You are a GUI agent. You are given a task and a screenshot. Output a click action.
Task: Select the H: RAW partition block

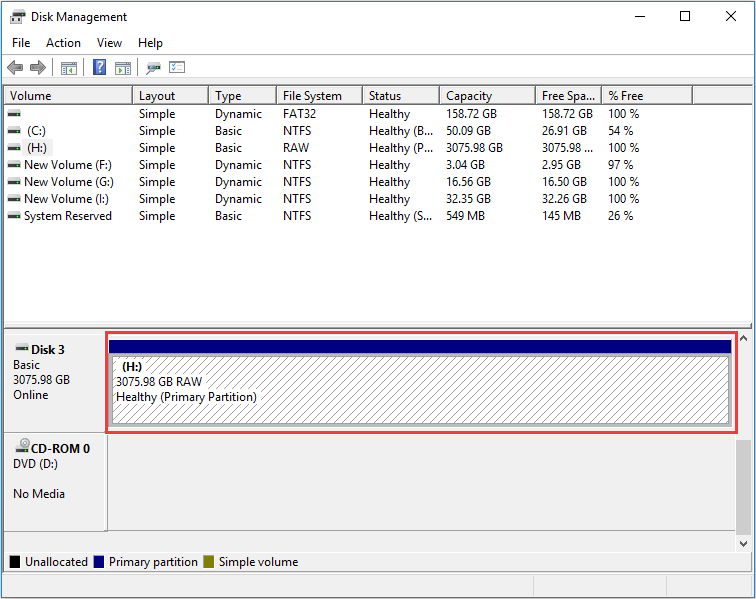(x=420, y=390)
